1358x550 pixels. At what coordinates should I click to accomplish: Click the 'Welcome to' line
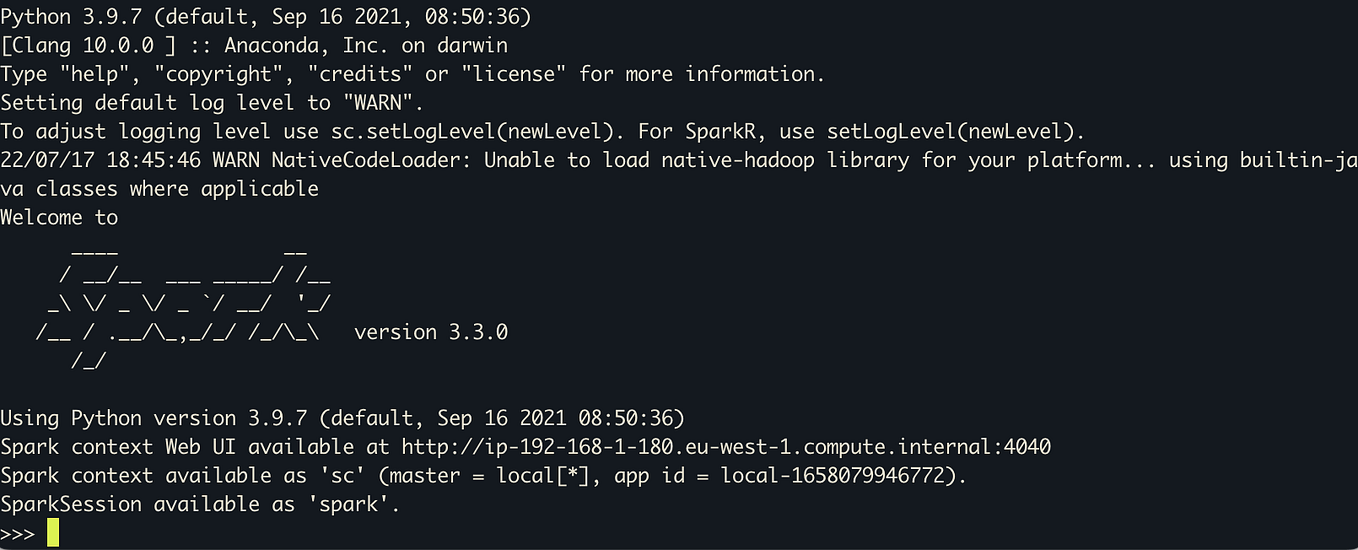[59, 217]
